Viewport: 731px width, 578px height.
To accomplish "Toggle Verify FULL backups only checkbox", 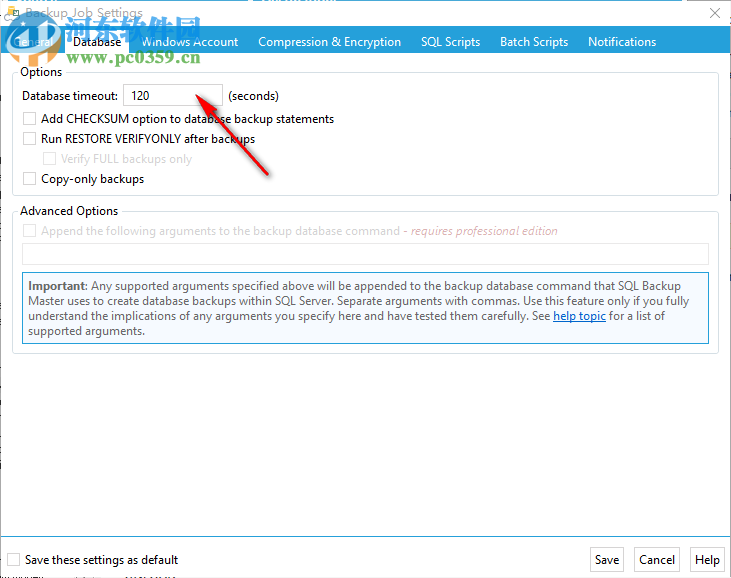I will (x=49, y=159).
